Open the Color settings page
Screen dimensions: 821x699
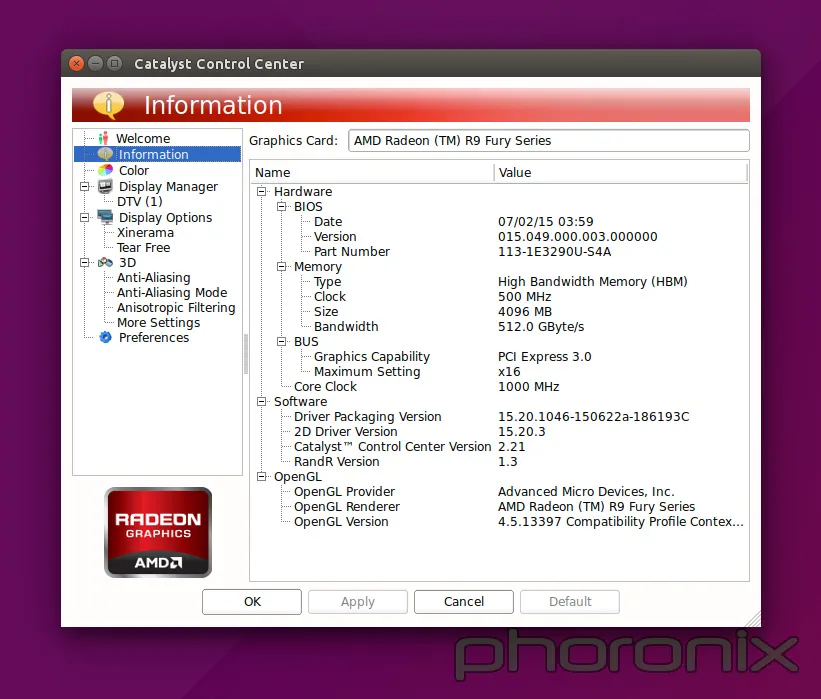[134, 170]
